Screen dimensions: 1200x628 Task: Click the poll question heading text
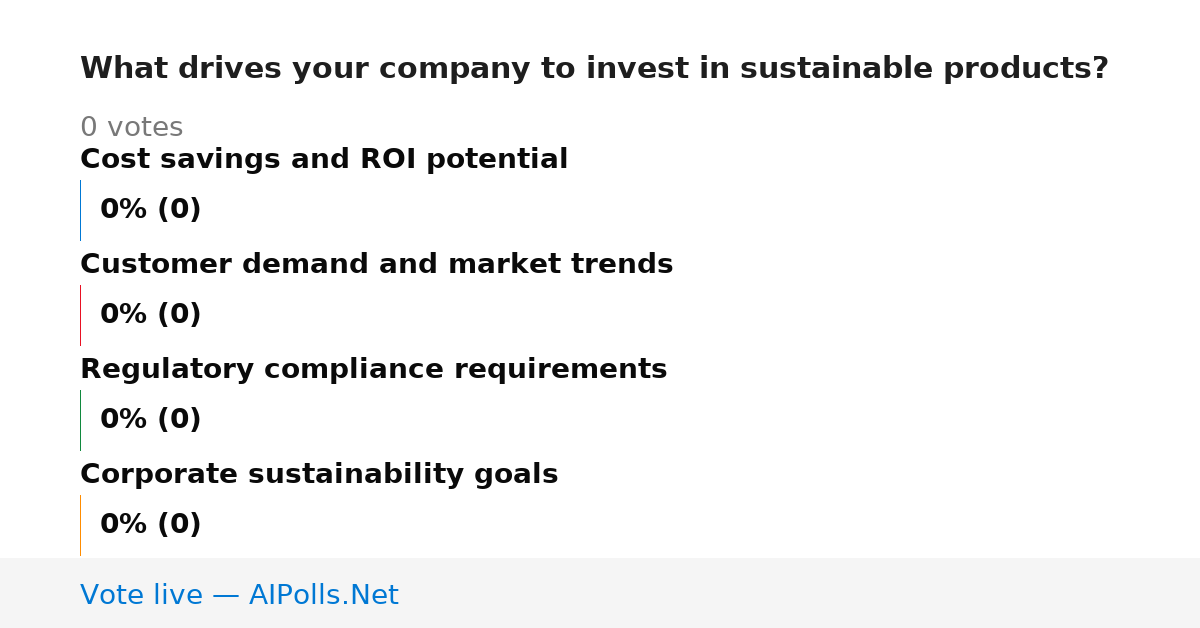[594, 69]
